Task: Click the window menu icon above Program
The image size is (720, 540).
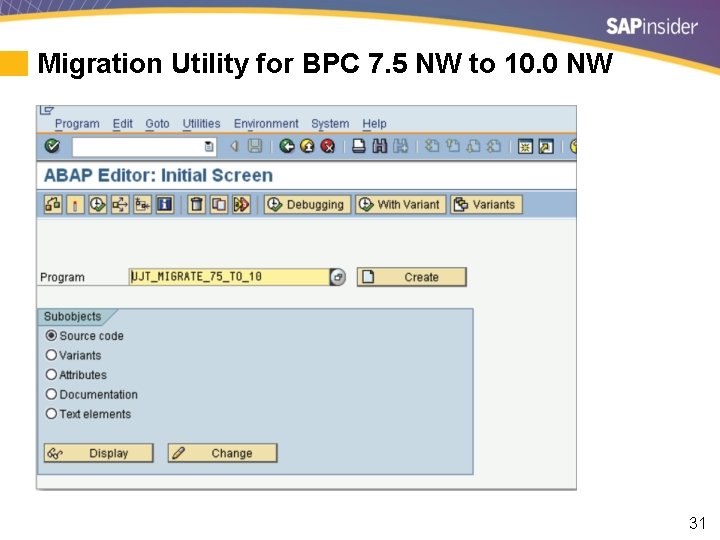Action: 46,110
